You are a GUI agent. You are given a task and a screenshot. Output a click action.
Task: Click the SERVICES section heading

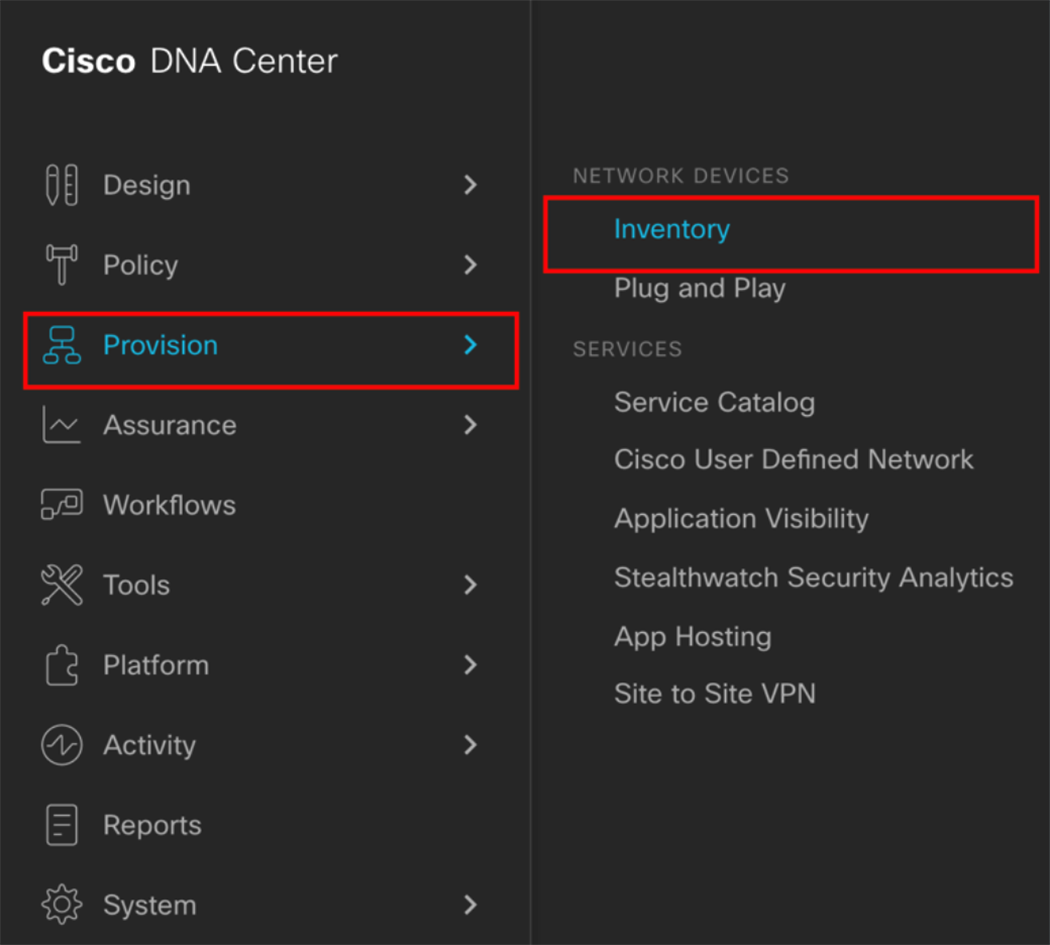click(627, 349)
